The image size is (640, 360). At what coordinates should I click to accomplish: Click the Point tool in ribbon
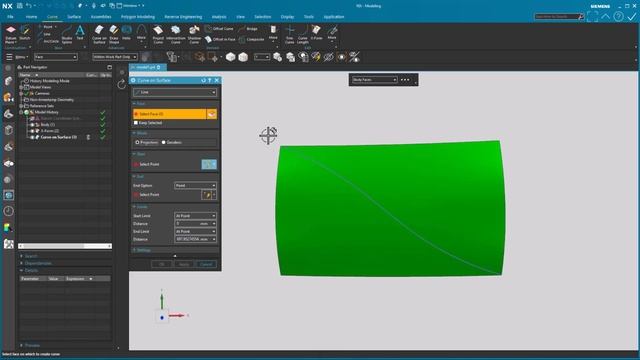pyautogui.click(x=47, y=27)
